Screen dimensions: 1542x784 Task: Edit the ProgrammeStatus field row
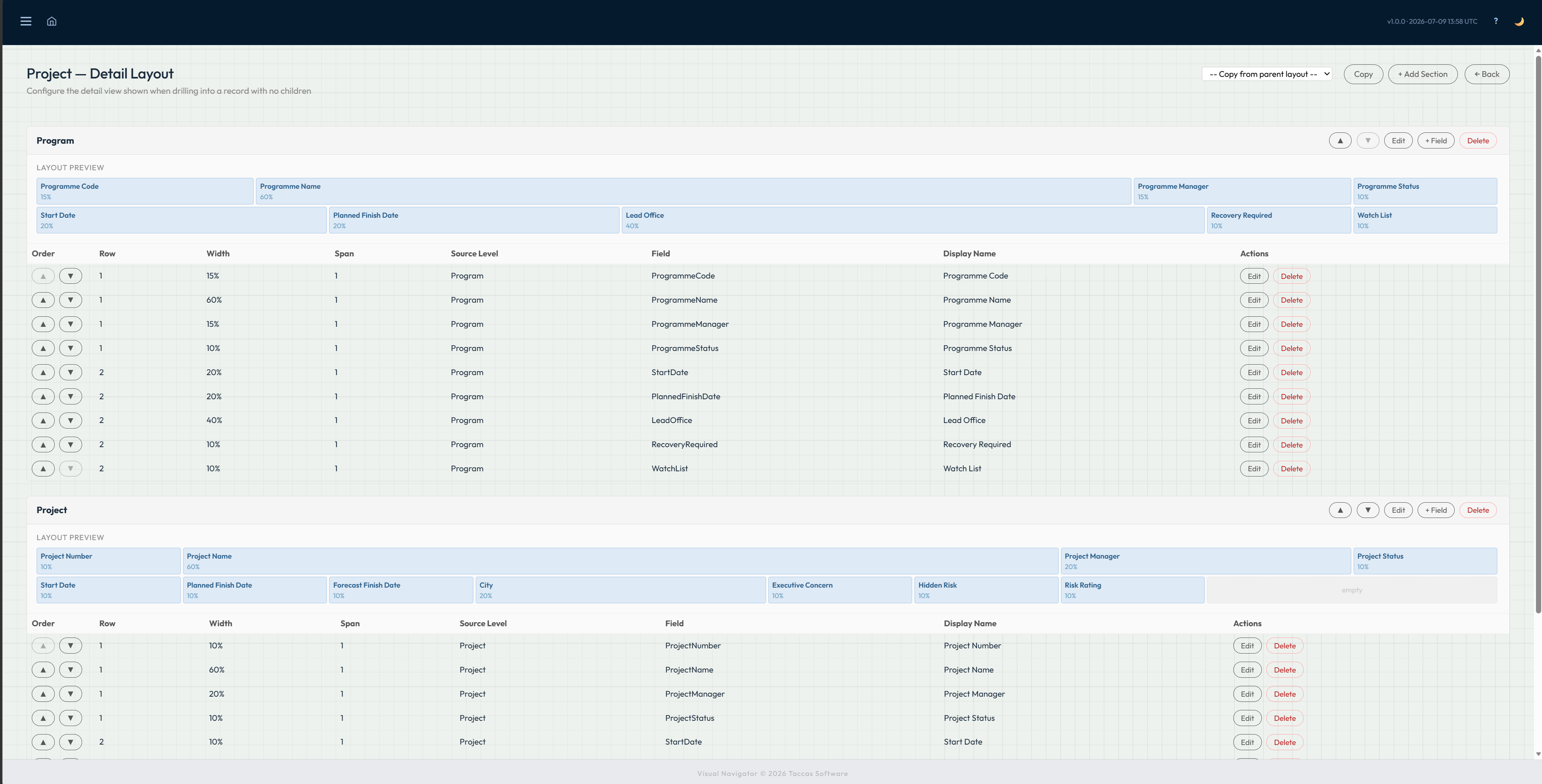click(x=1254, y=348)
